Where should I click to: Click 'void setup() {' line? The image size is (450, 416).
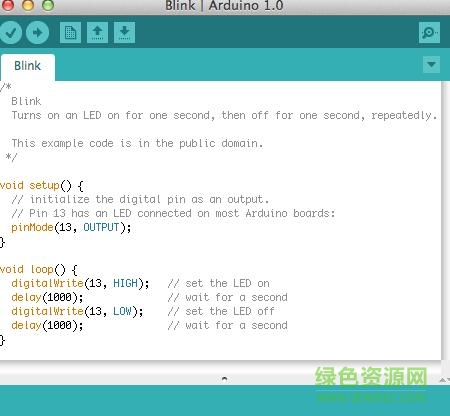pyautogui.click(x=42, y=186)
